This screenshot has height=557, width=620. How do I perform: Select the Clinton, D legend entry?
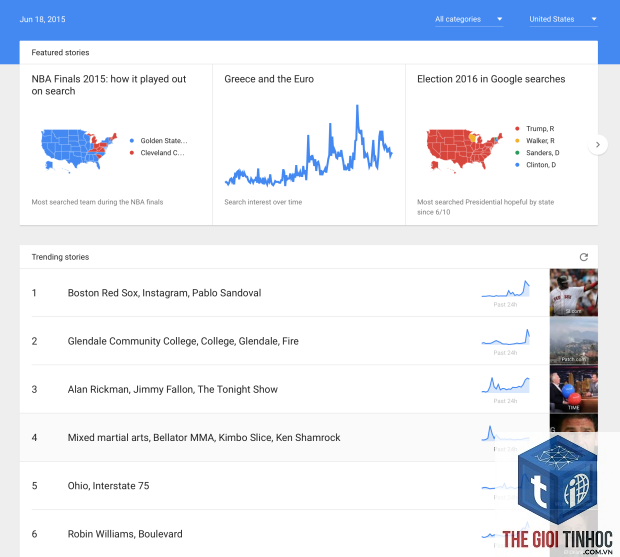[535, 165]
